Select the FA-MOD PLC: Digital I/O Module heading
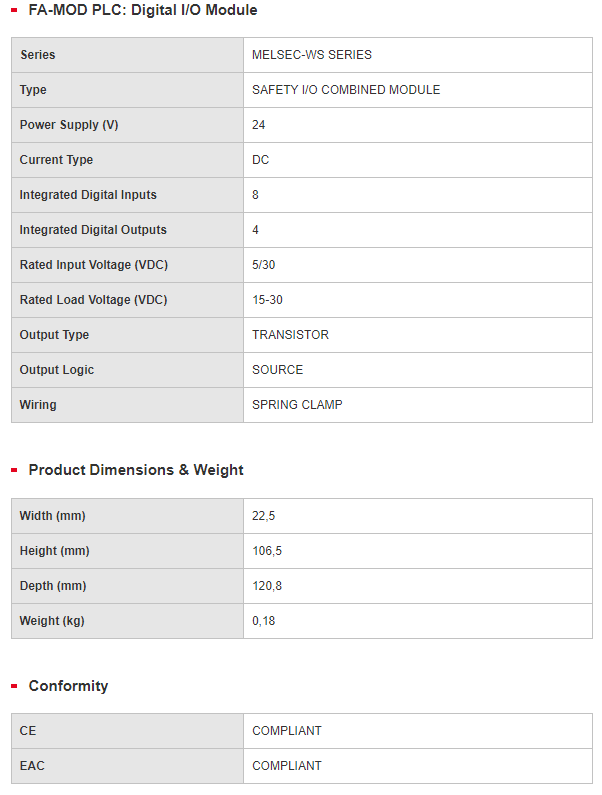 coord(143,10)
